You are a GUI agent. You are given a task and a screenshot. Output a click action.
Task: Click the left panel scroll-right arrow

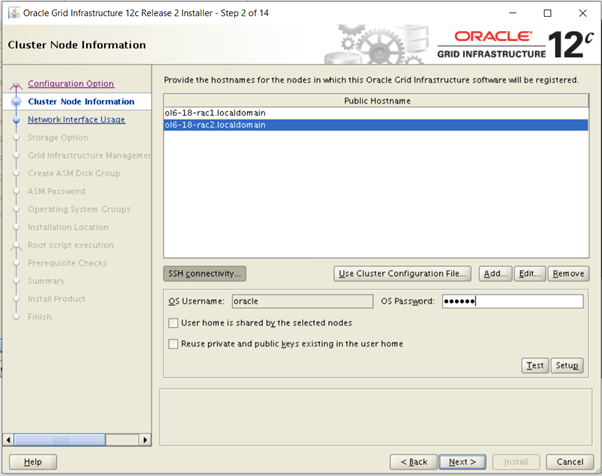(145, 439)
